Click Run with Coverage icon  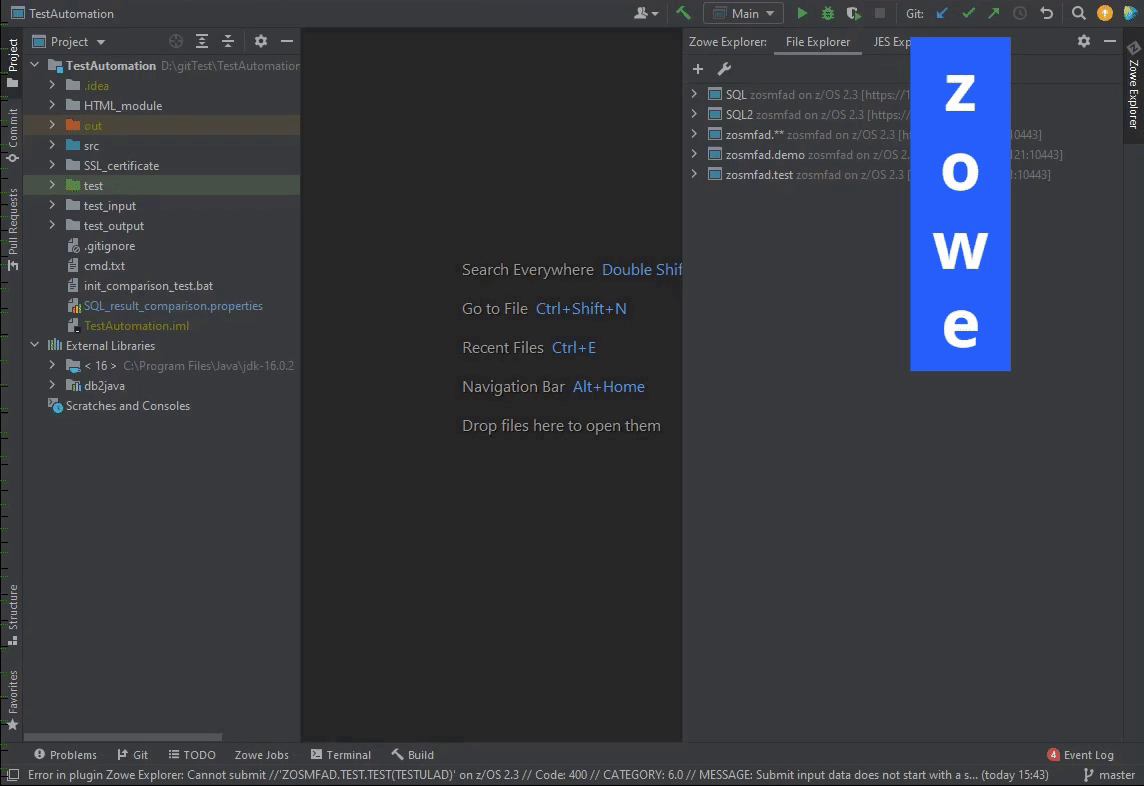click(x=853, y=13)
